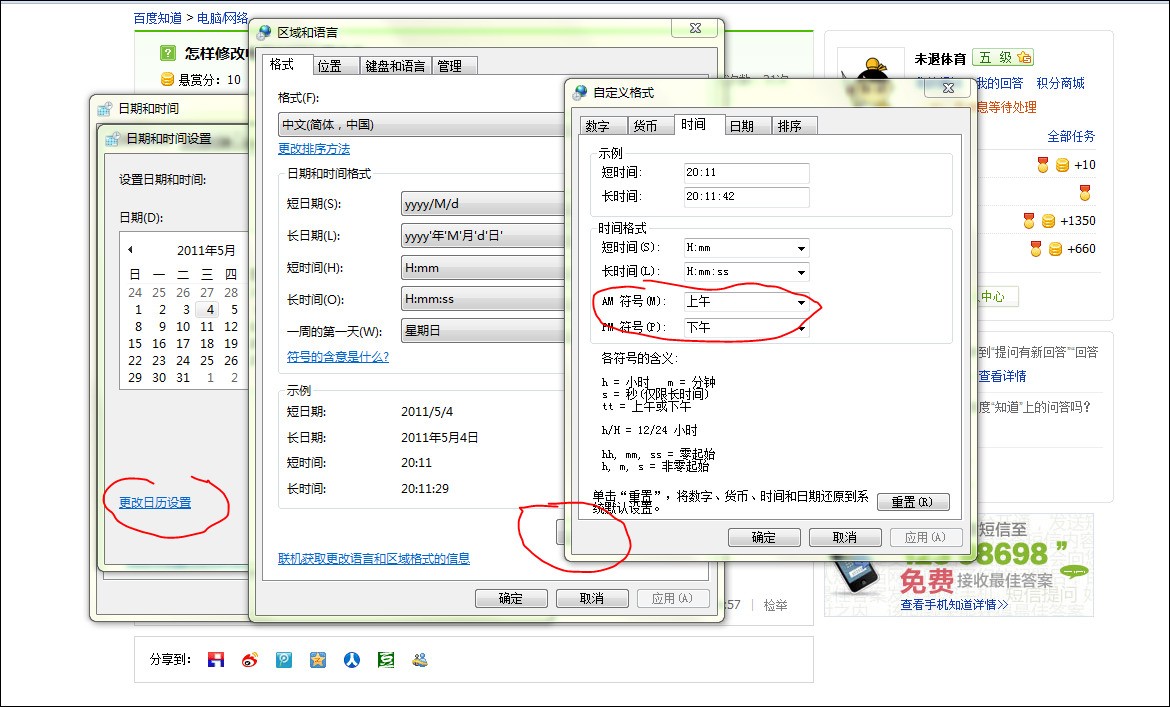Click the 自定义格式 globe title icon
Image resolution: width=1170 pixels, height=707 pixels.
click(580, 92)
